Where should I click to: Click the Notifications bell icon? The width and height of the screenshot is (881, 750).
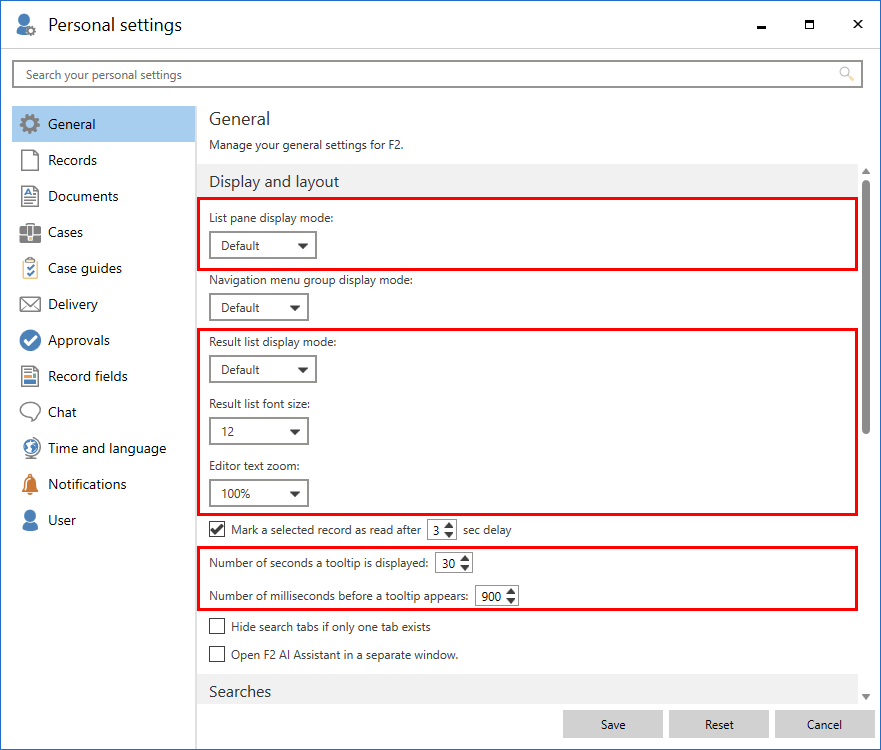click(x=30, y=484)
